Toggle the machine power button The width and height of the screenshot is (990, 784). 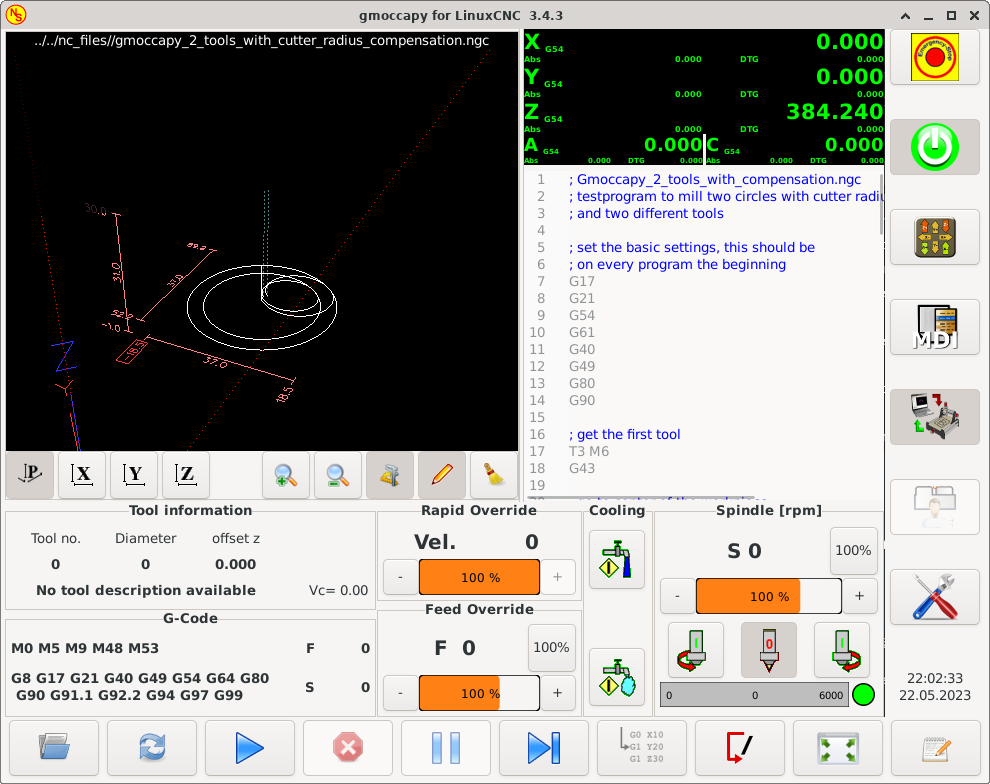point(934,147)
